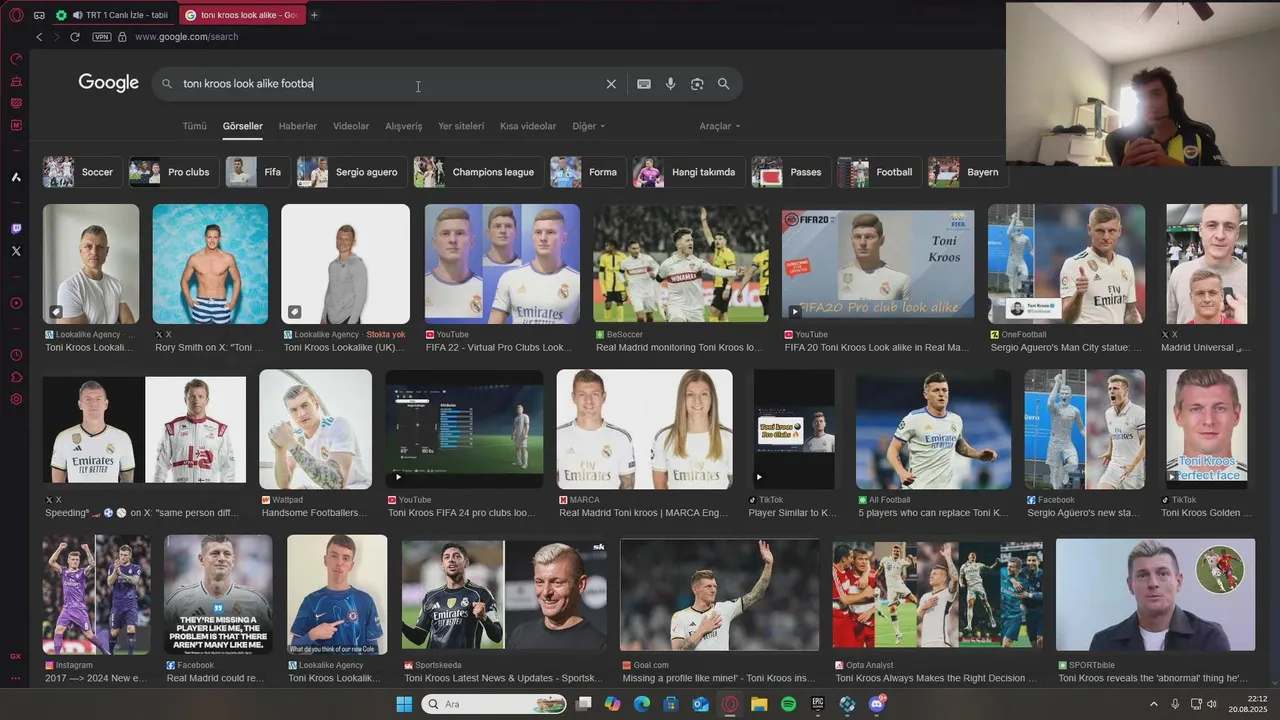Open the Videolar results tab
Image resolution: width=1280 pixels, height=720 pixels.
(351, 126)
